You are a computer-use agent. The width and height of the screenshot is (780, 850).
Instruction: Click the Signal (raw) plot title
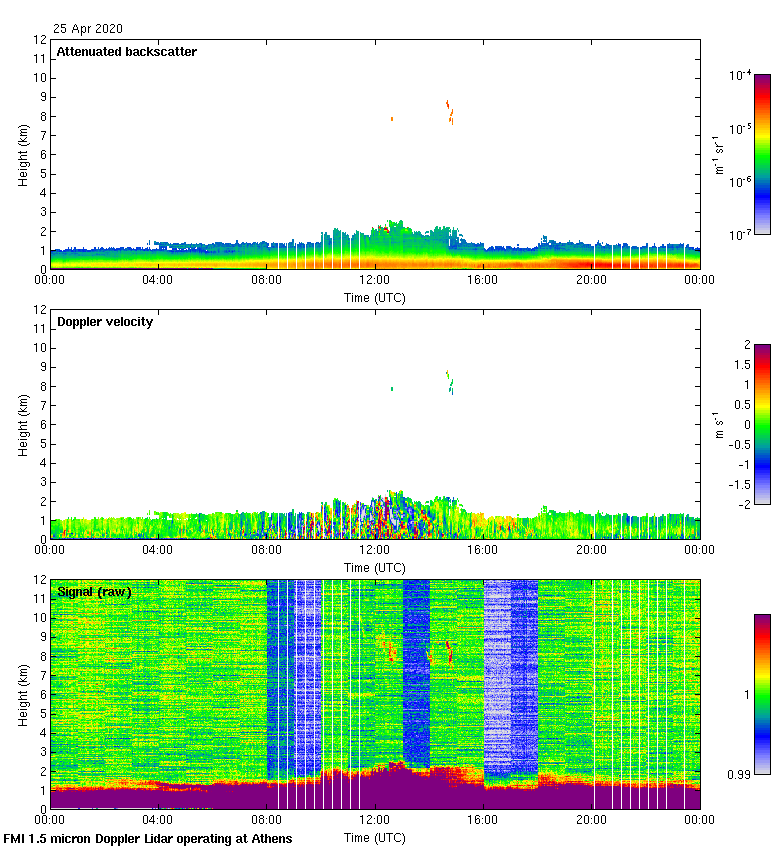pyautogui.click(x=94, y=592)
